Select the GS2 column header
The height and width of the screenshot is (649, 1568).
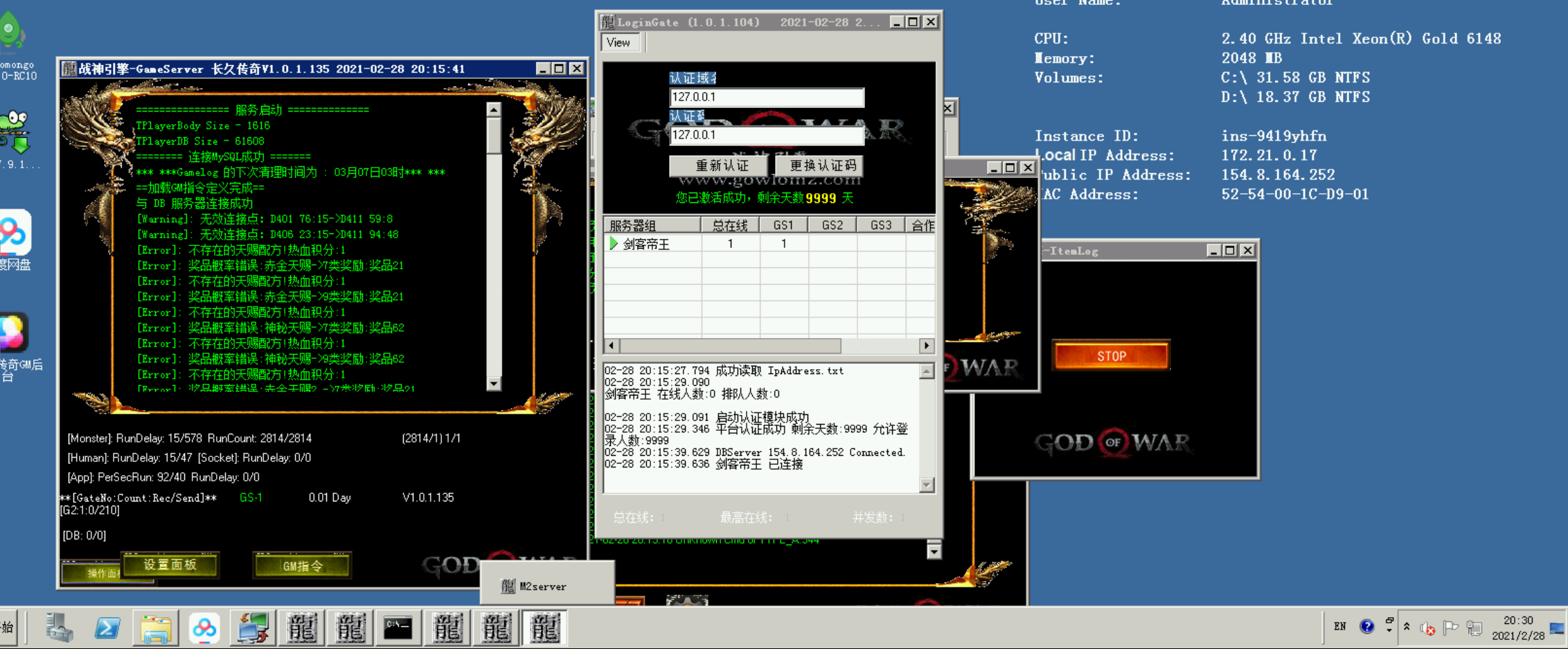click(x=832, y=225)
